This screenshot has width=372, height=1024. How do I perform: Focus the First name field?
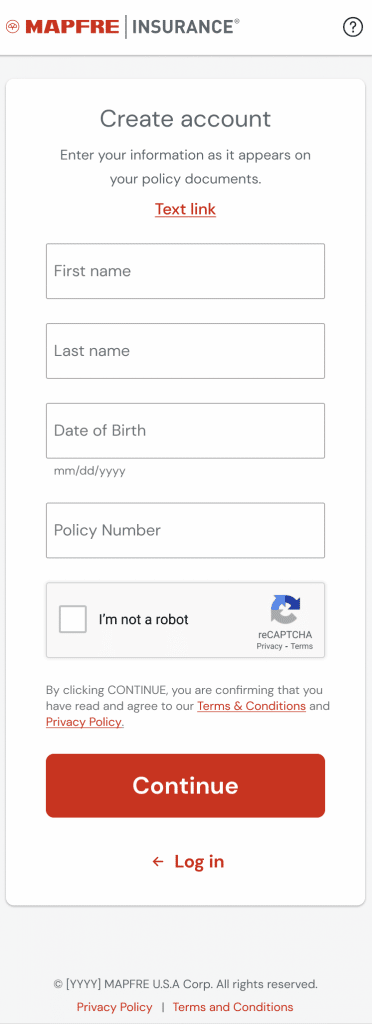(185, 271)
